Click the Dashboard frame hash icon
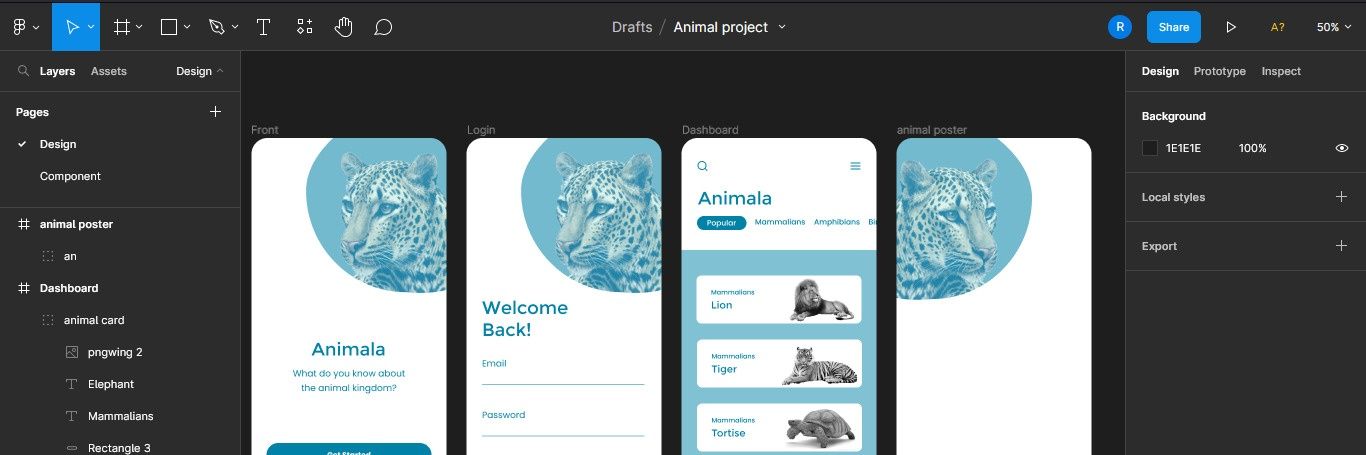The height and width of the screenshot is (455, 1366). [23, 288]
